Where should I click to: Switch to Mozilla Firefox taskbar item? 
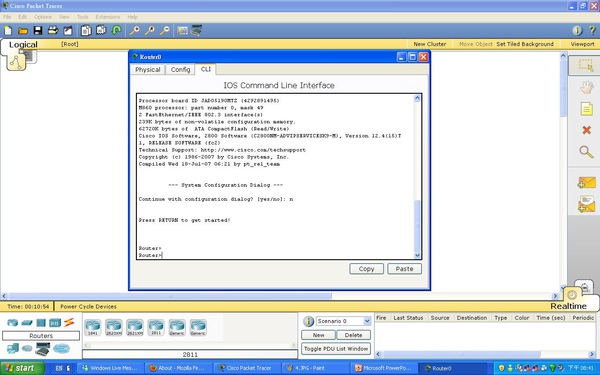click(177, 368)
